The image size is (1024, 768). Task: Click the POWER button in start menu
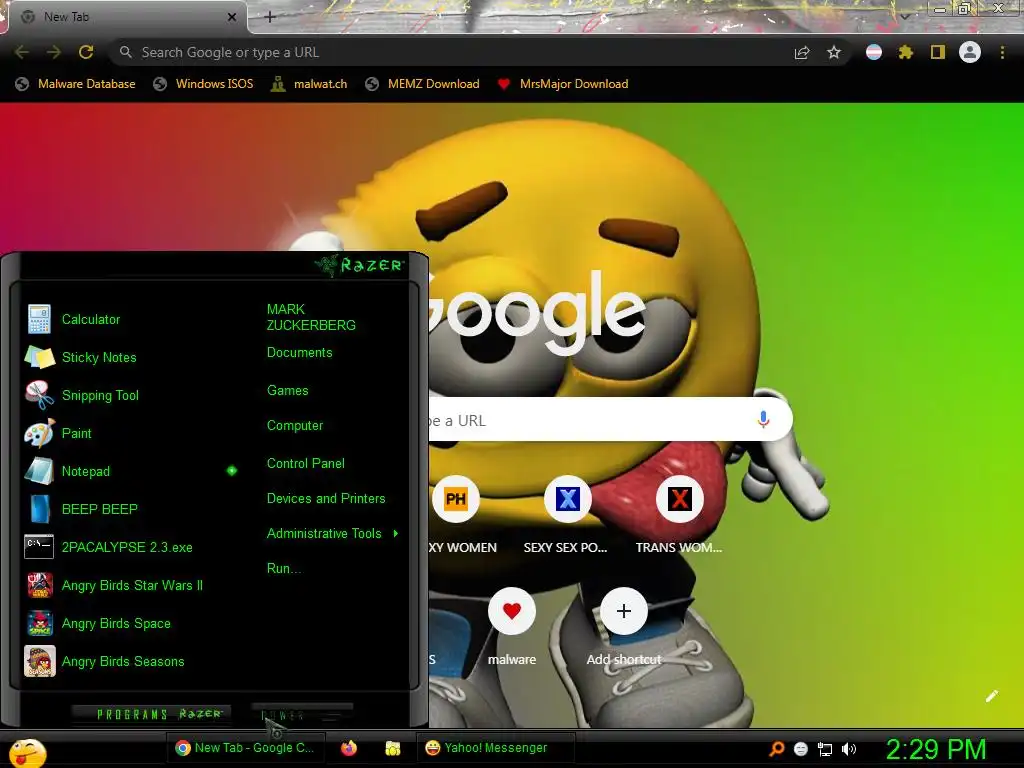click(x=302, y=714)
